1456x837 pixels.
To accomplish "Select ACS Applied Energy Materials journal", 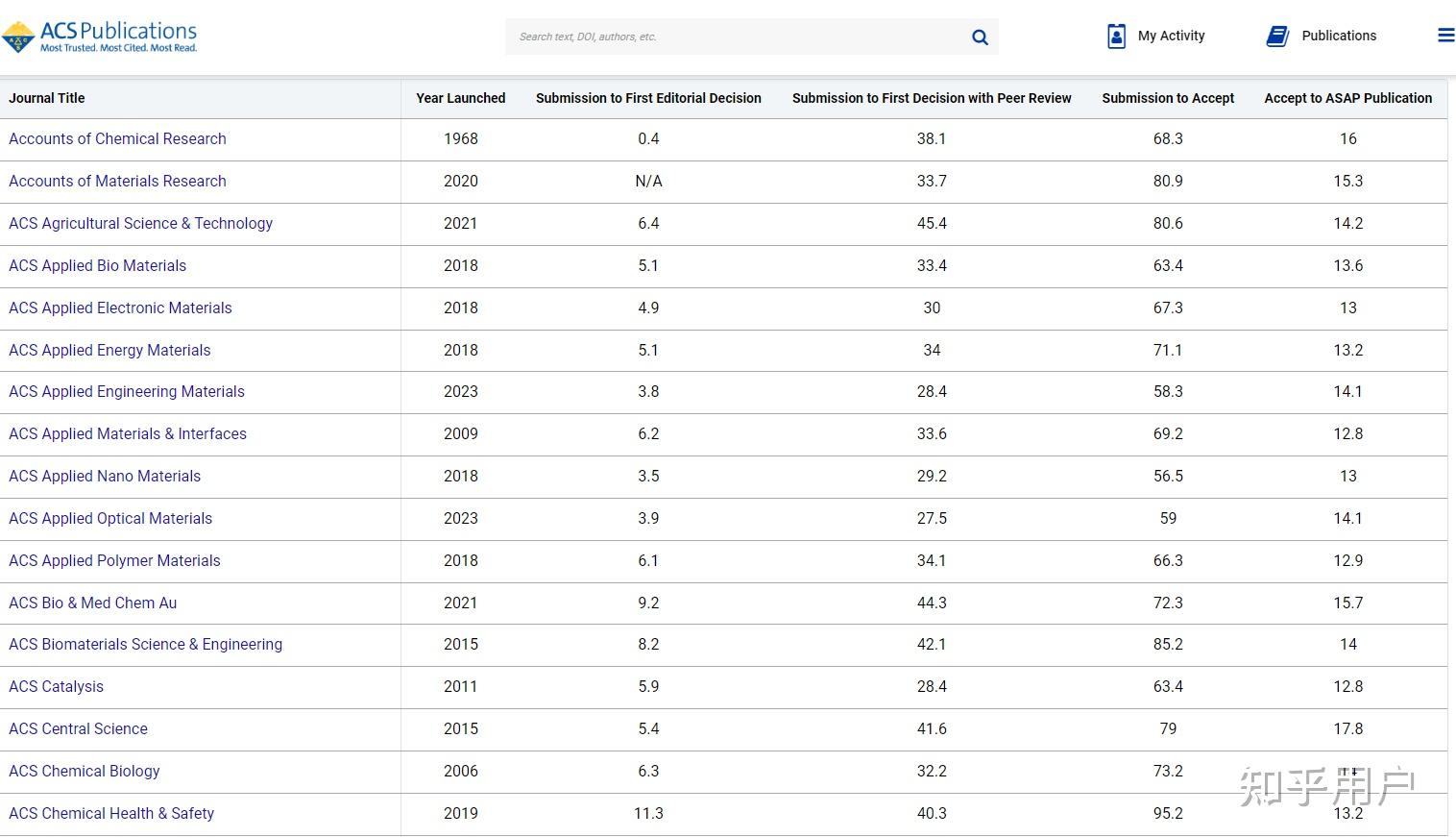I will pyautogui.click(x=109, y=351).
